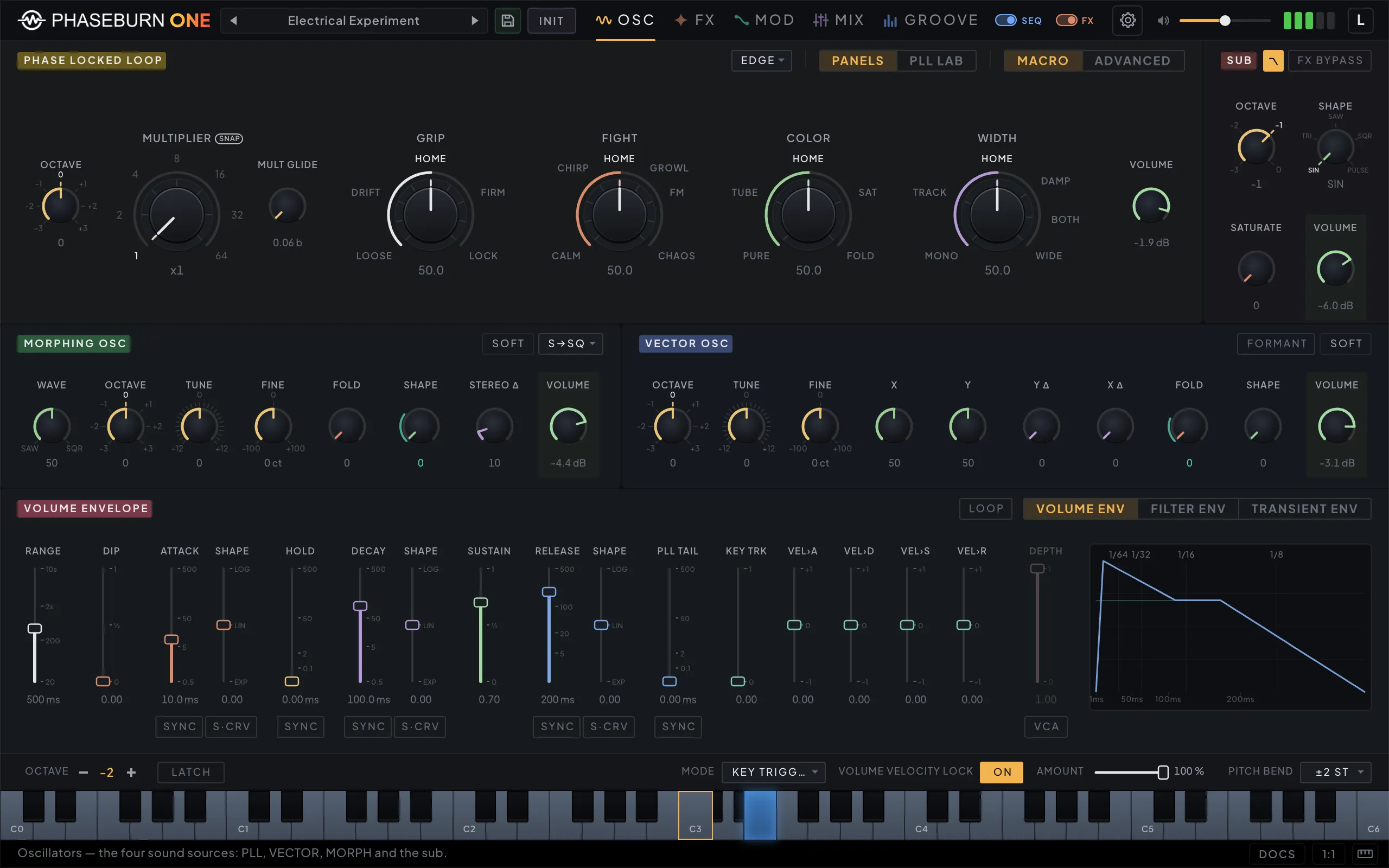Viewport: 1389px width, 868px height.
Task: Click the Morphing Osc WAVE knob
Action: coord(52,426)
